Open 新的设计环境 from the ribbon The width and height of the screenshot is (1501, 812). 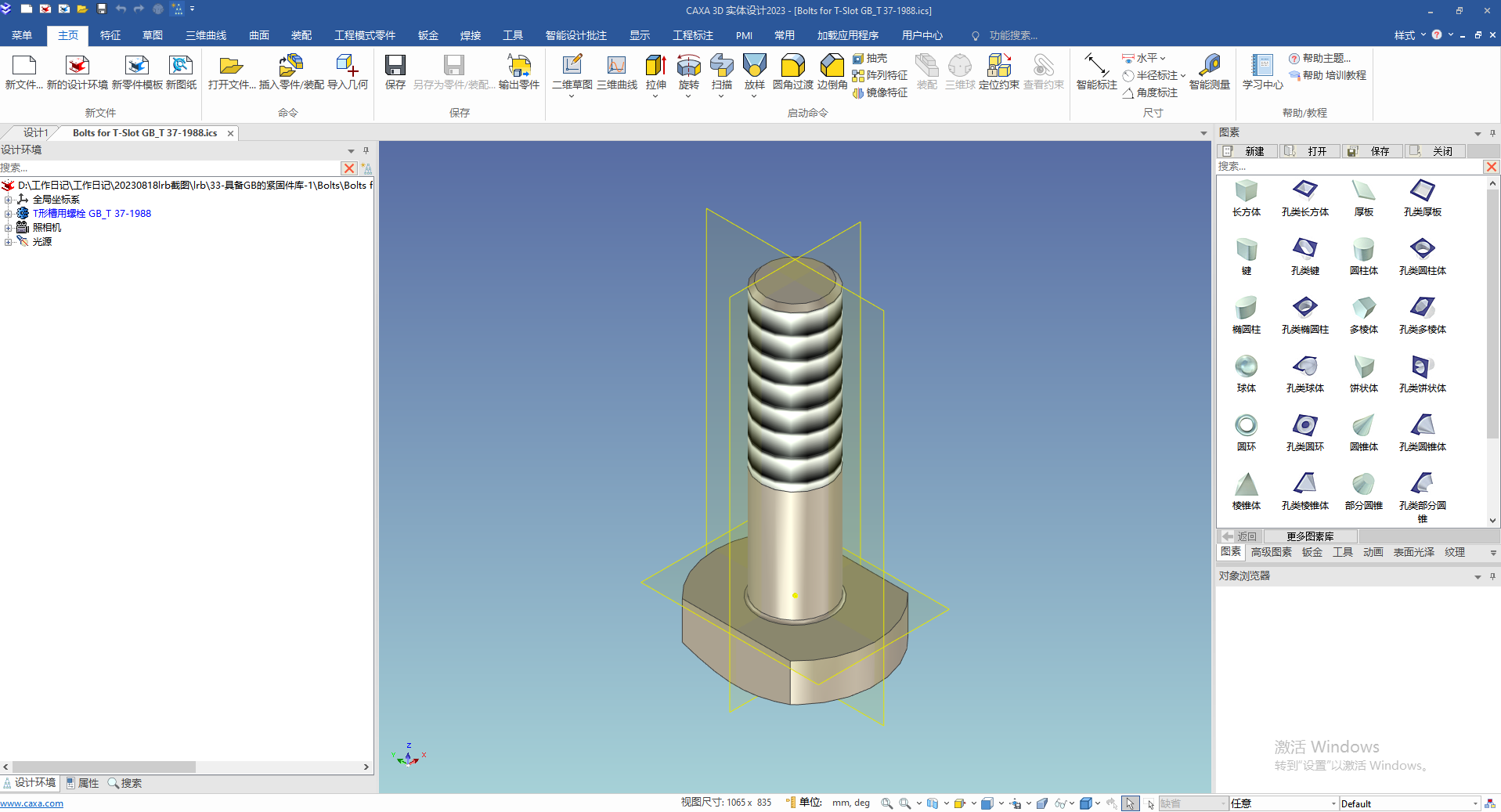(78, 72)
